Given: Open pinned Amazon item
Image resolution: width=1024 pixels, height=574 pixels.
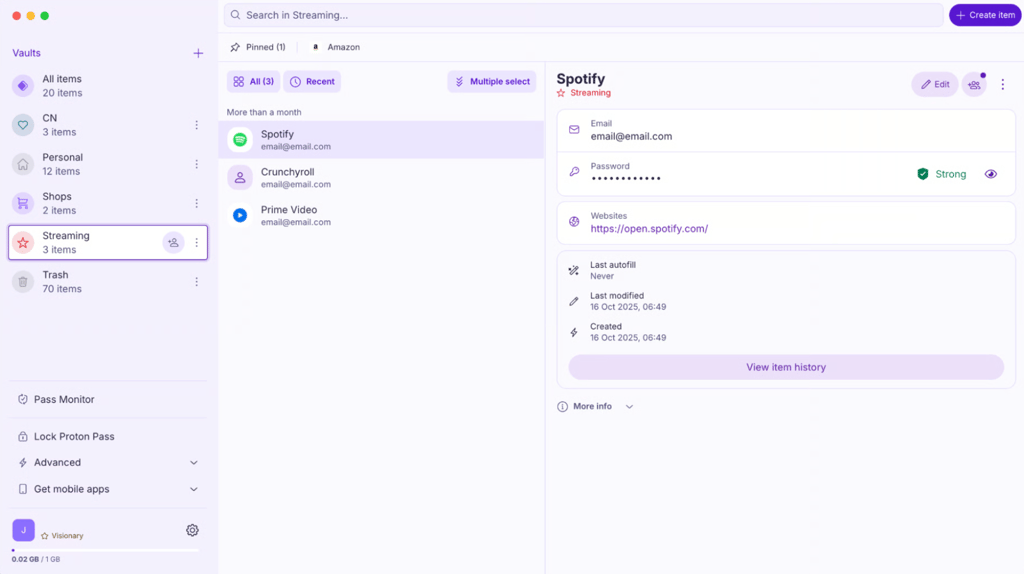Looking at the screenshot, I should (336, 47).
